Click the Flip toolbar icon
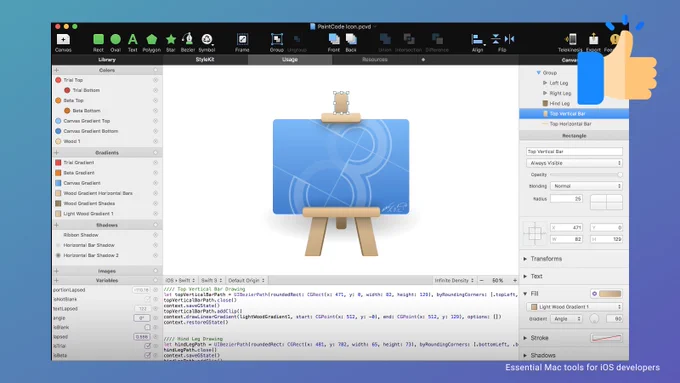680x383 pixels. (502, 43)
